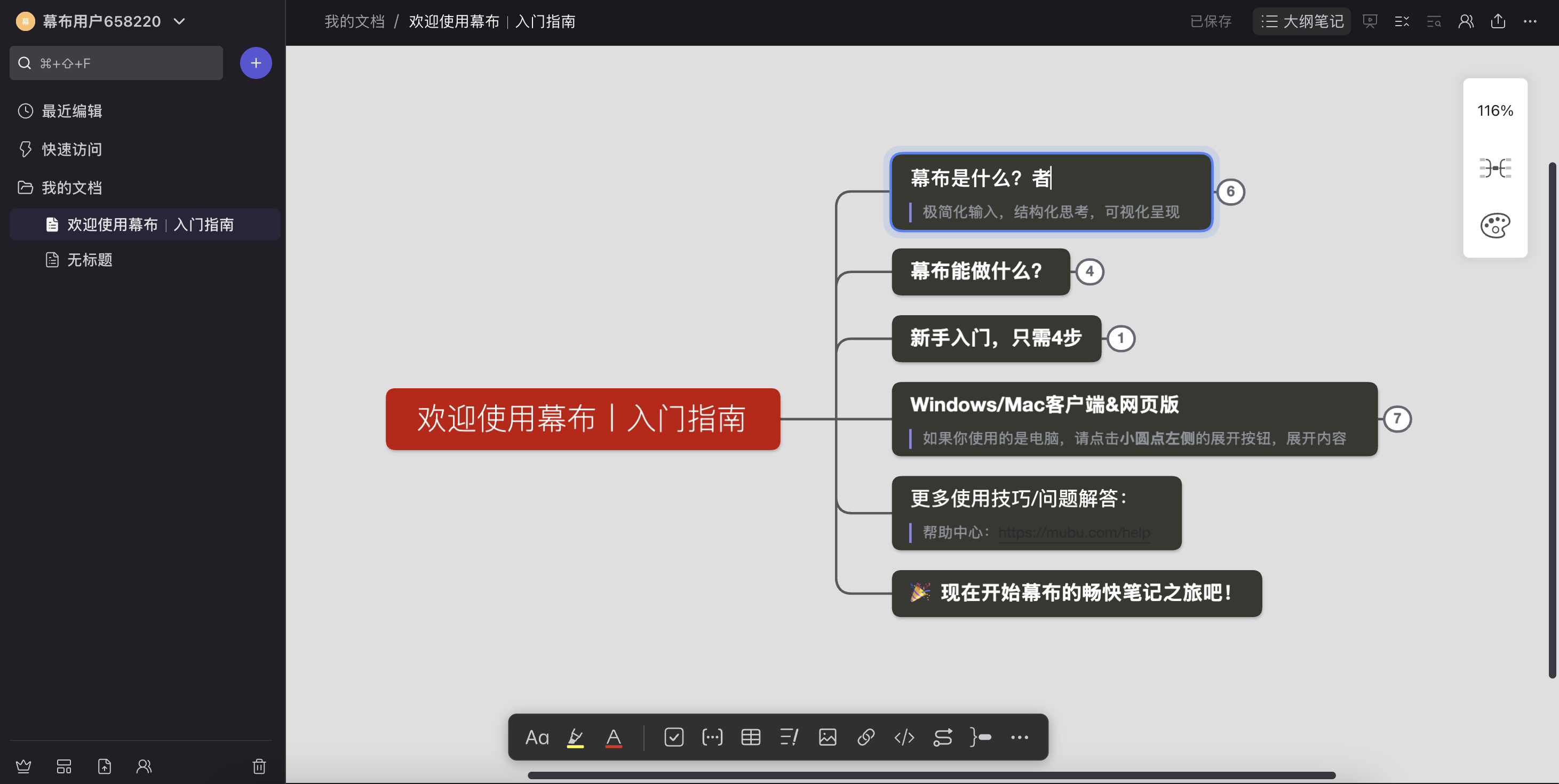The image size is (1559, 784).
Task: Open the top-right more menu
Action: click(x=1530, y=21)
